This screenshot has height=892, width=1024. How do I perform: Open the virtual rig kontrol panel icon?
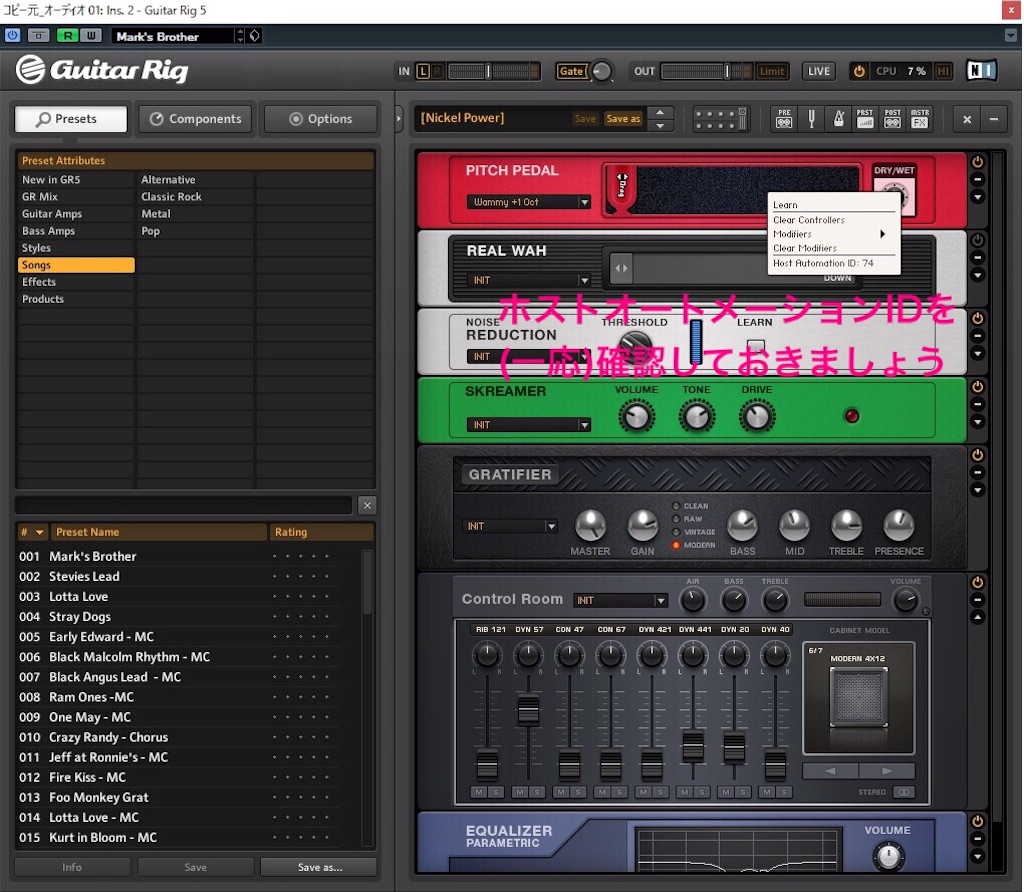coord(721,119)
